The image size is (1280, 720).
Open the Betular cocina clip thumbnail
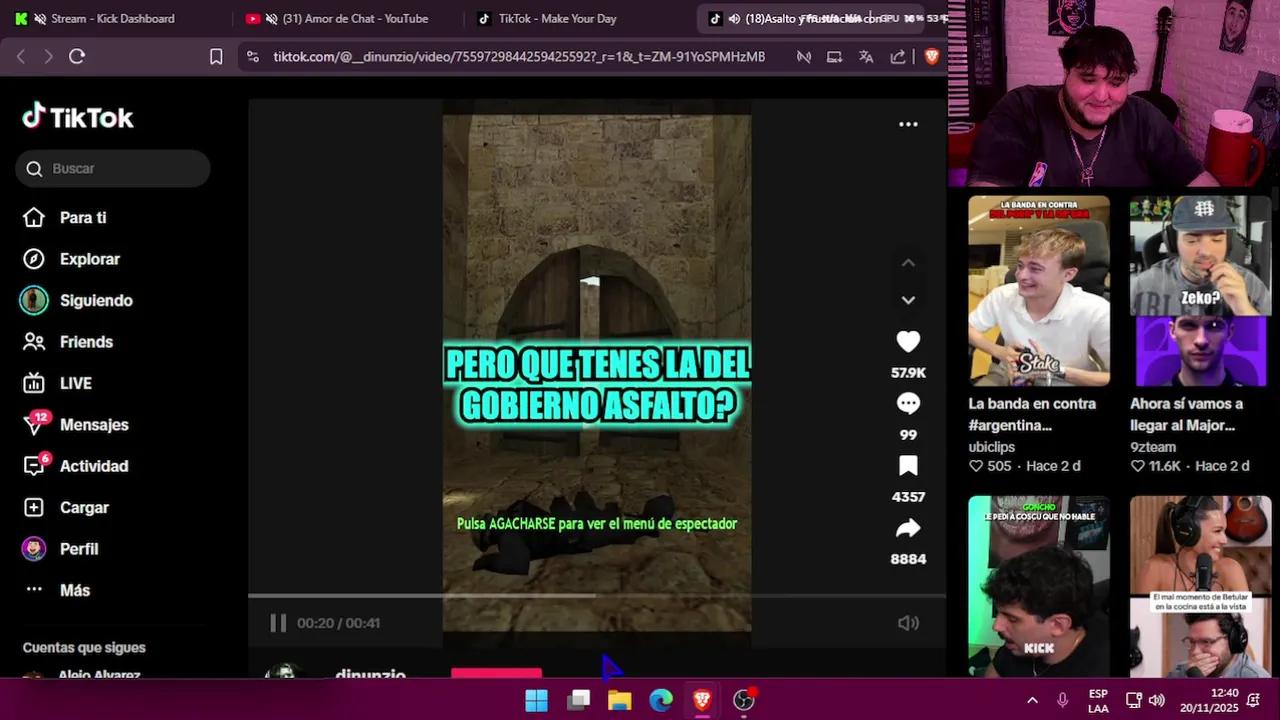[x=1200, y=587]
